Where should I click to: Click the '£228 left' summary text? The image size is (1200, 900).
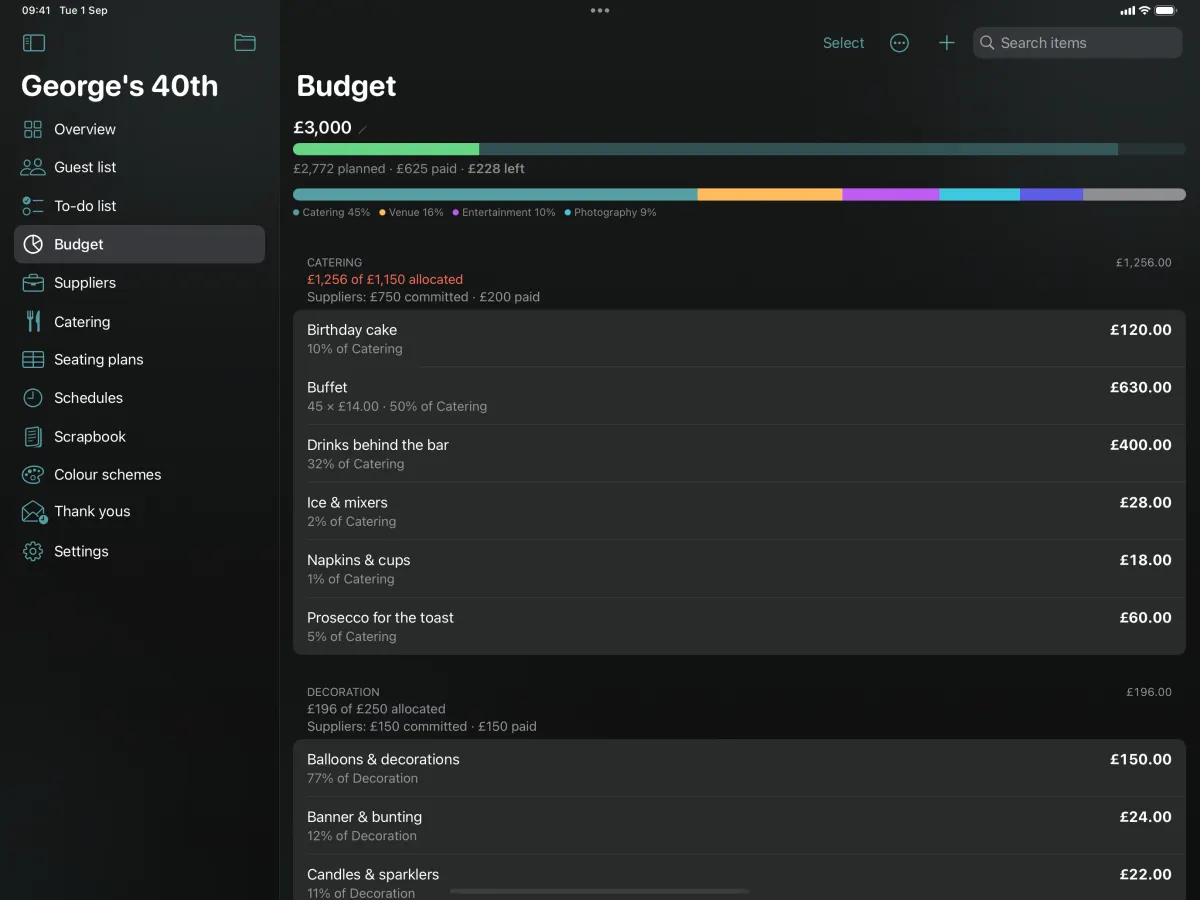496,169
